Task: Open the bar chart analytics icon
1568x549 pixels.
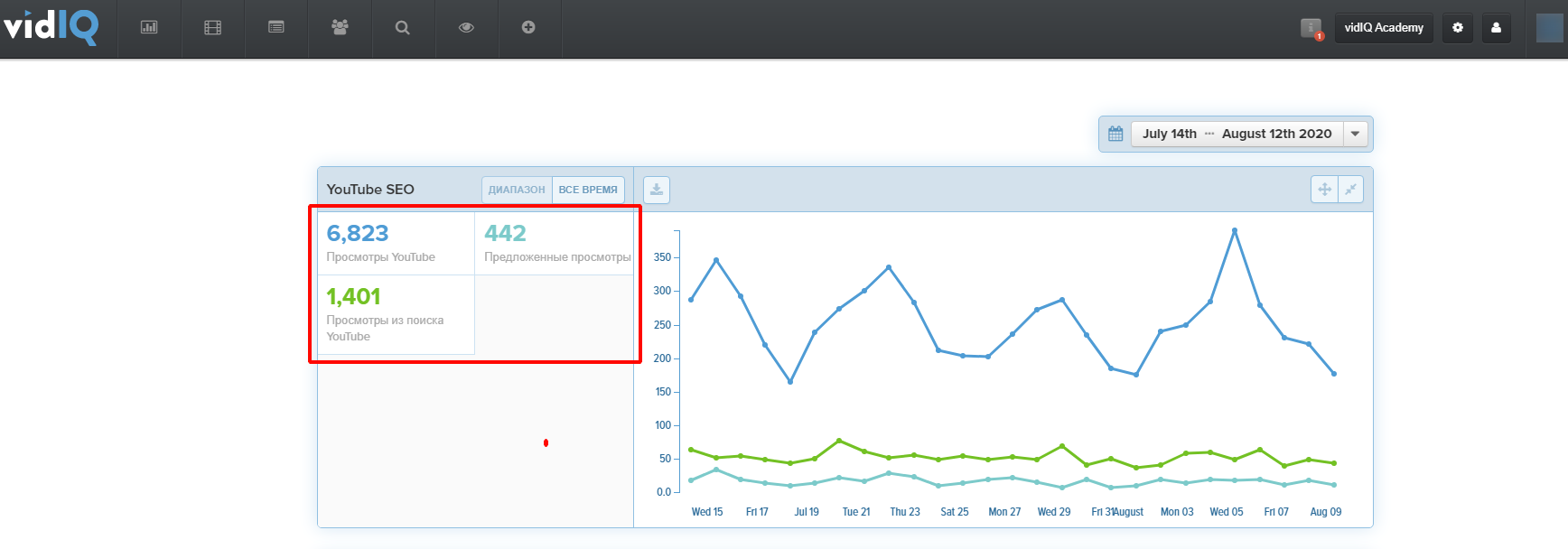Action: point(149,27)
